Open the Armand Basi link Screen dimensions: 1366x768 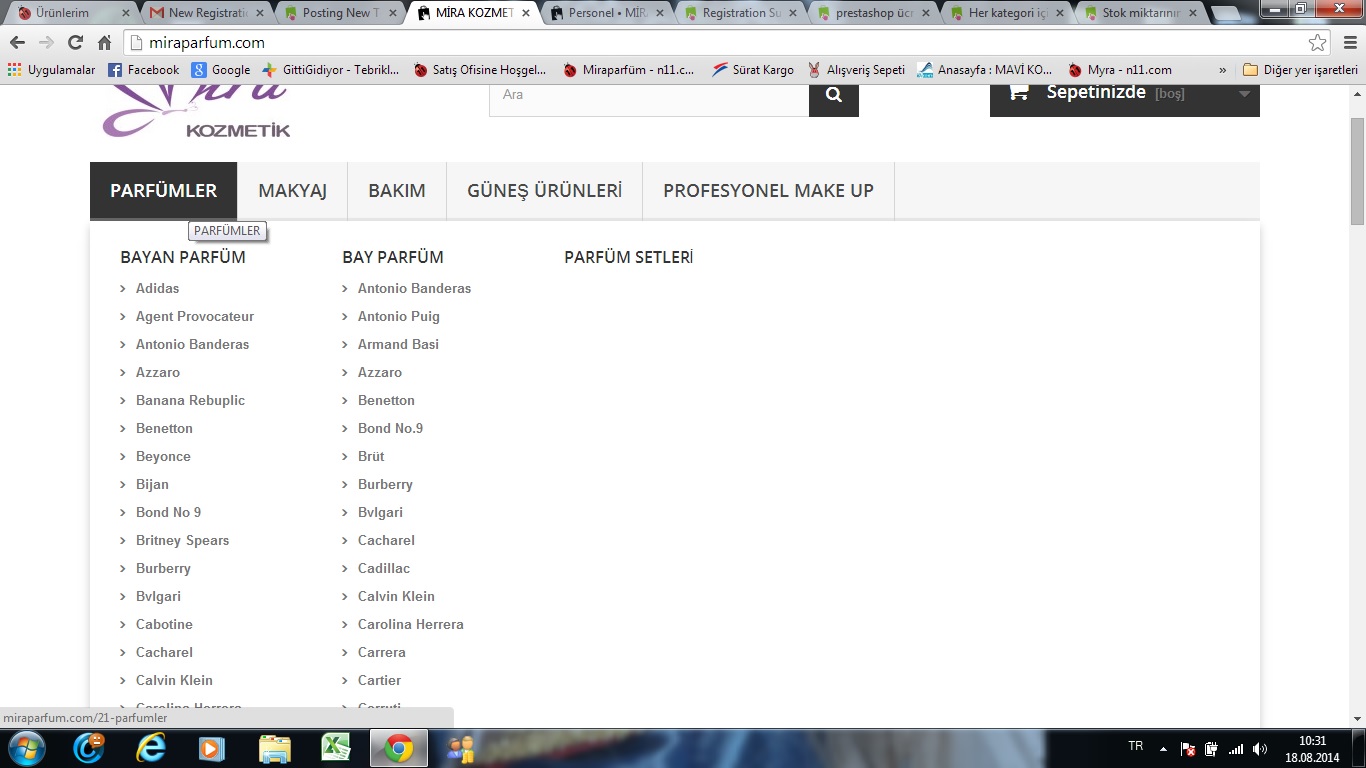click(x=398, y=344)
